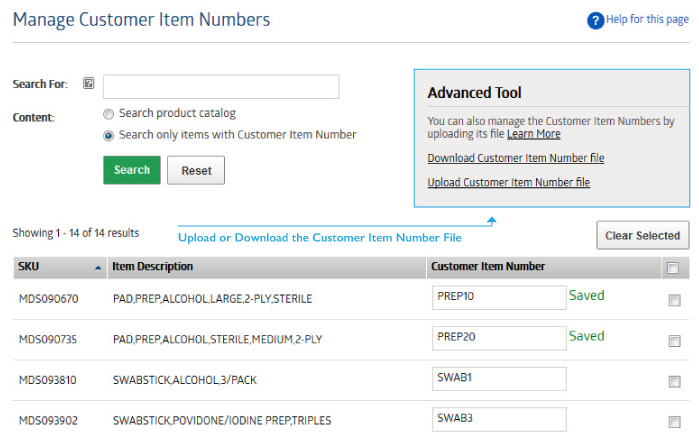Click into the Search For text field
This screenshot has height=439, width=699.
(221, 86)
